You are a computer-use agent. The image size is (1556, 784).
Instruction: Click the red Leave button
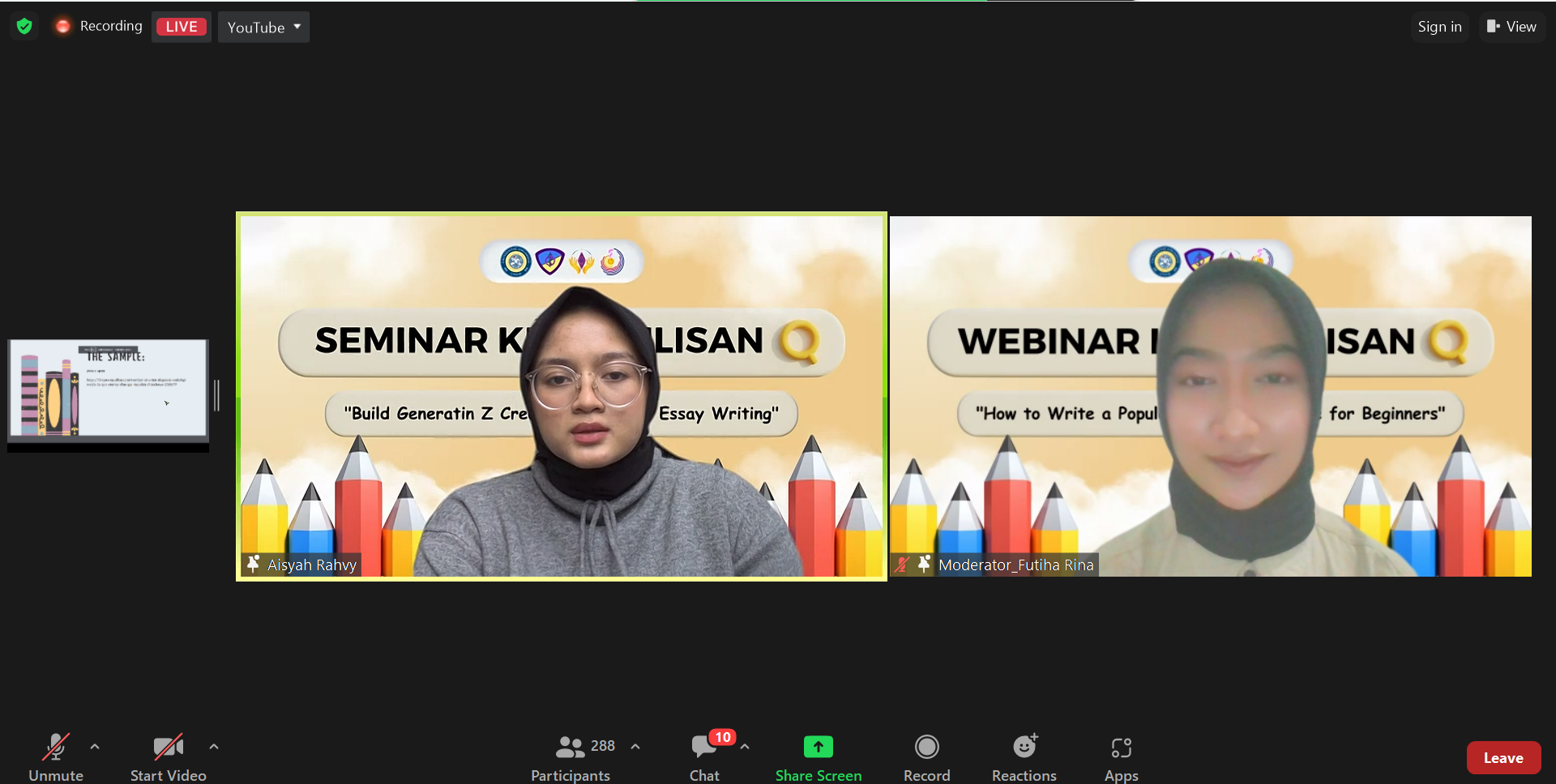1503,758
